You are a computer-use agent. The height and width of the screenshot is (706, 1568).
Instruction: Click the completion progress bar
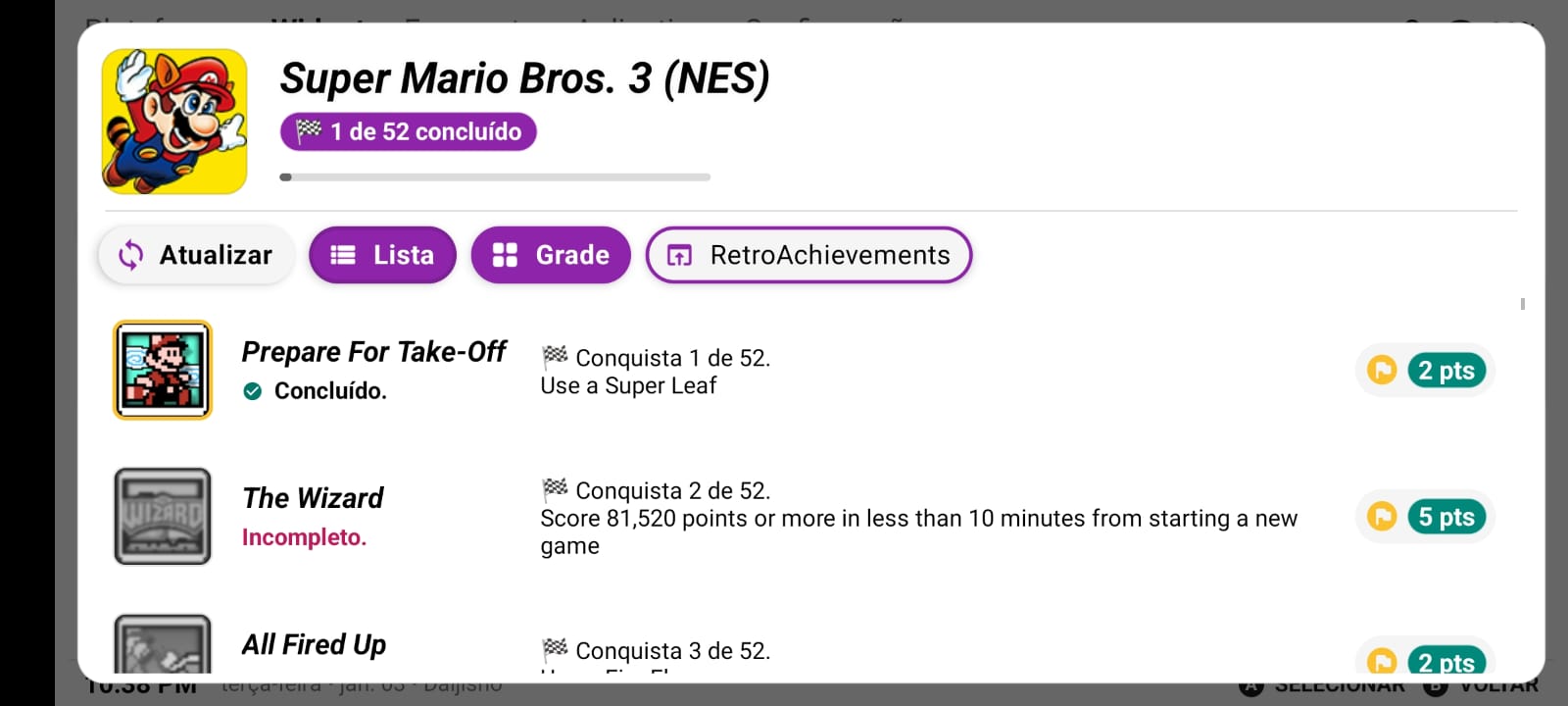click(495, 177)
